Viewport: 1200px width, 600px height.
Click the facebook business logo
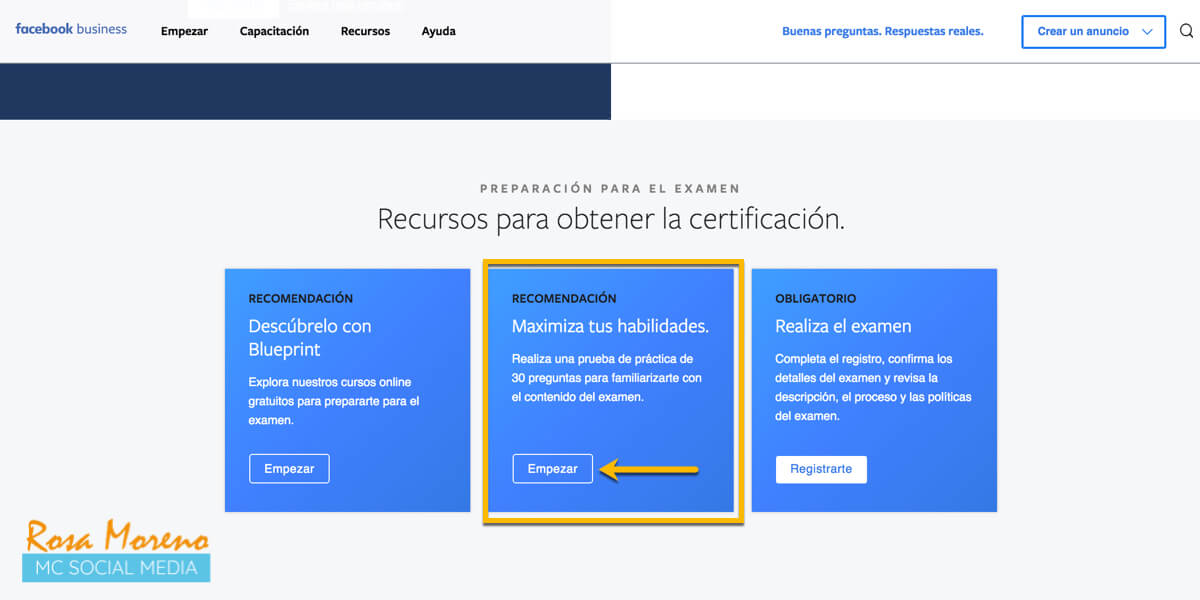(x=70, y=28)
